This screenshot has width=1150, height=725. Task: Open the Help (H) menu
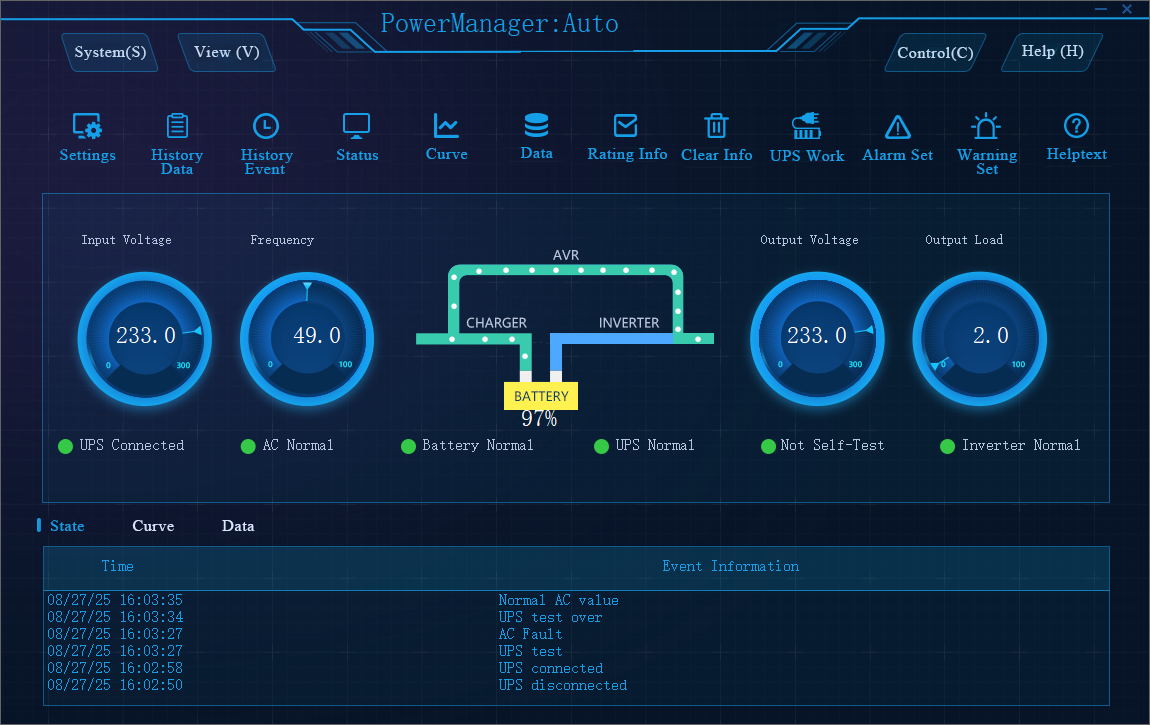(1052, 51)
